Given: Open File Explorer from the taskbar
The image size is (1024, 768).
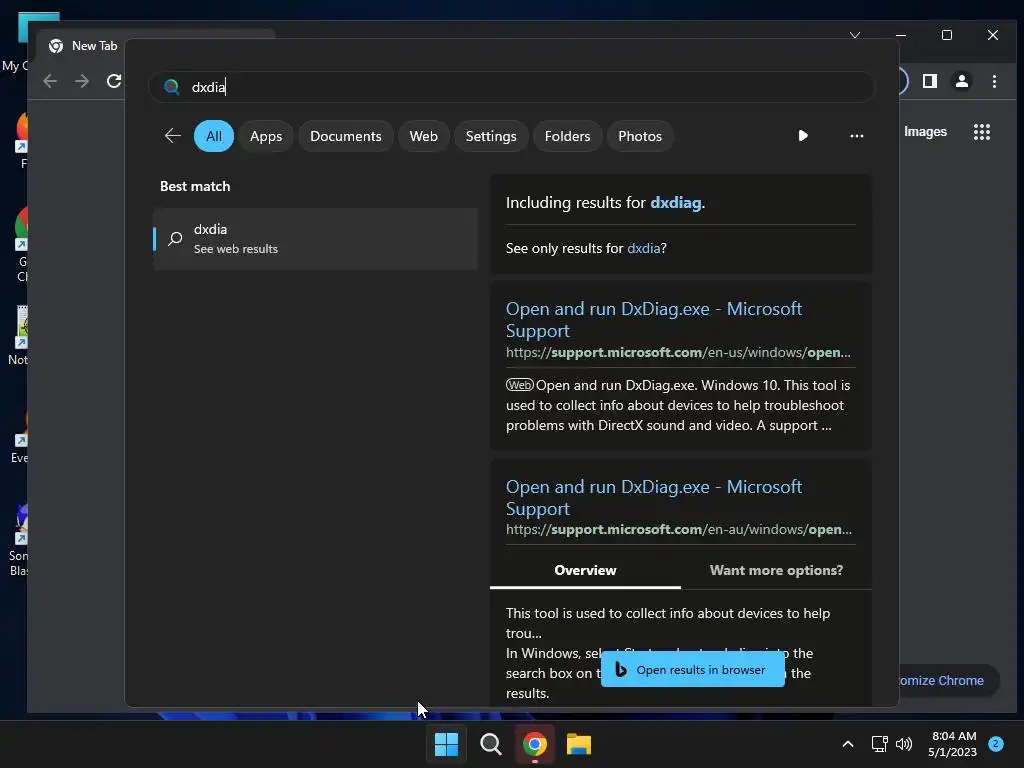Looking at the screenshot, I should click(579, 744).
